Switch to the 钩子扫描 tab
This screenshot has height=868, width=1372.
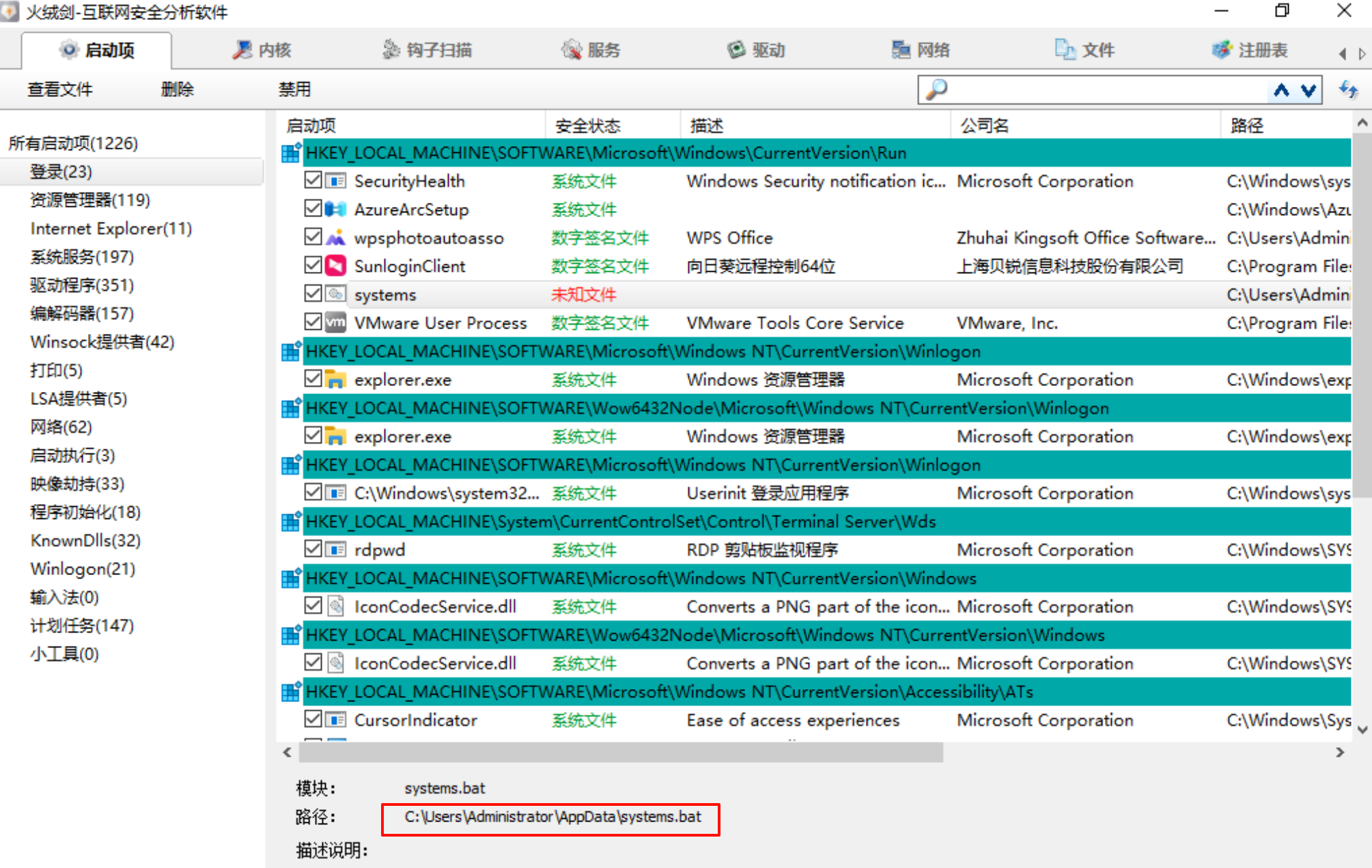427,50
